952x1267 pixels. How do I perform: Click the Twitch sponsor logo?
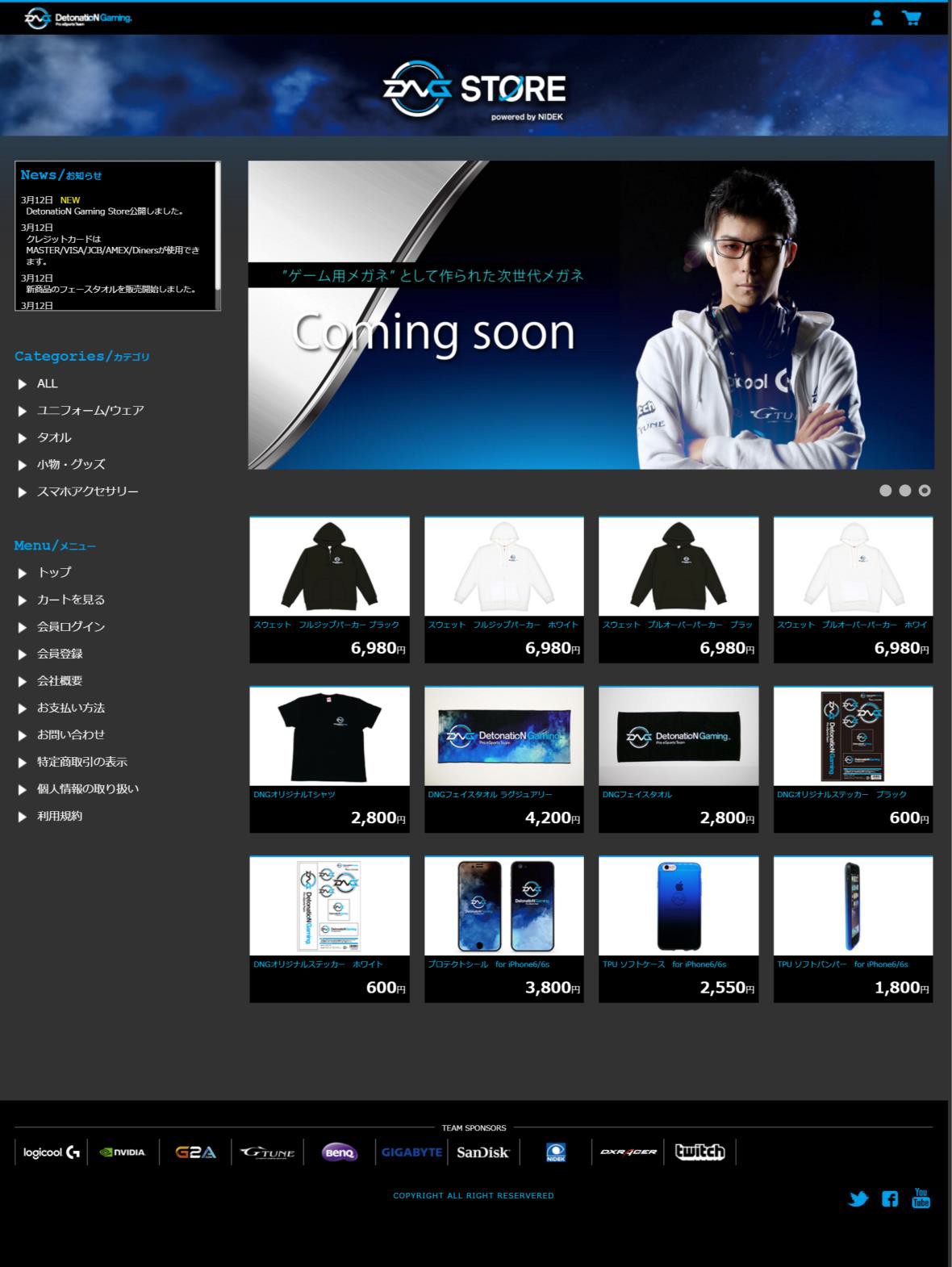click(x=699, y=1152)
